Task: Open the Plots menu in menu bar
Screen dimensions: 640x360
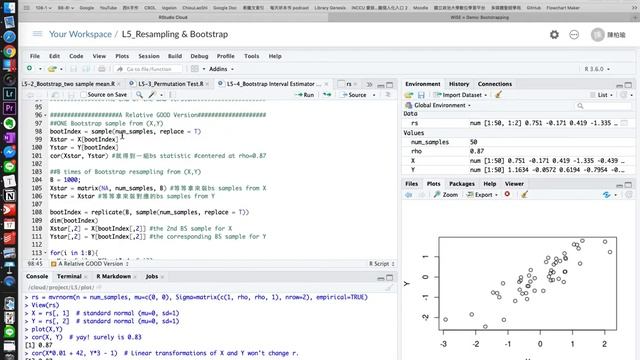Action: [122, 56]
